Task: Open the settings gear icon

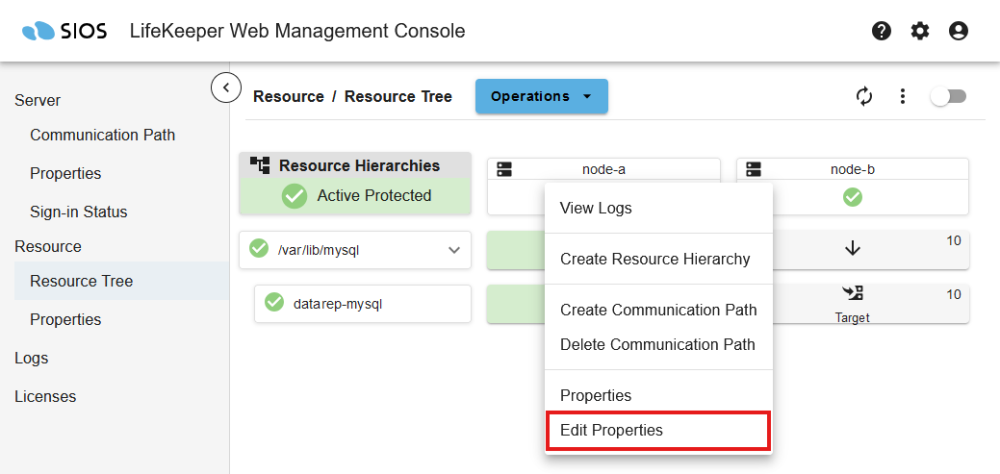Action: coord(920,31)
